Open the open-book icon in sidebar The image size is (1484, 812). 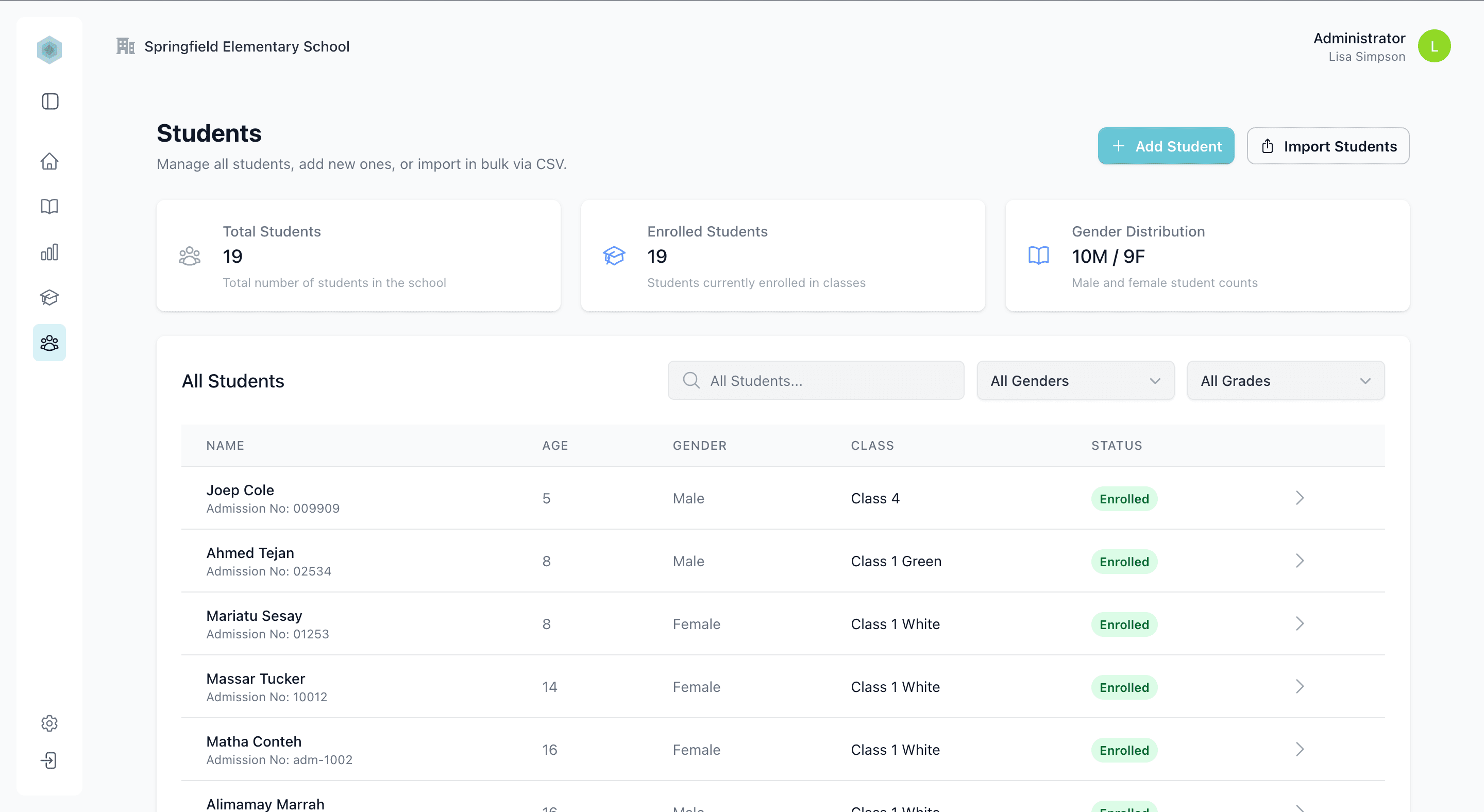[49, 206]
